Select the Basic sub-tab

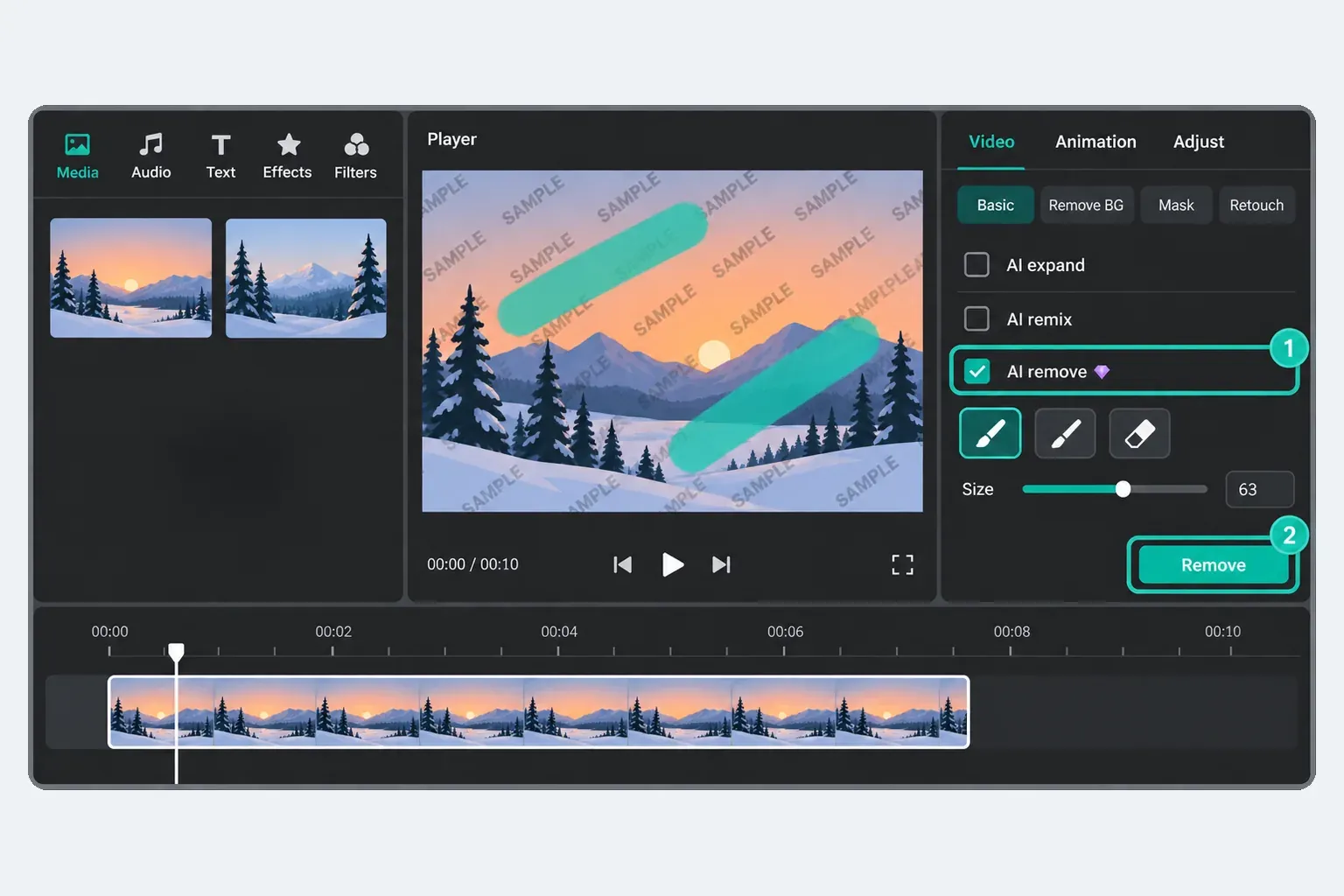pos(995,205)
